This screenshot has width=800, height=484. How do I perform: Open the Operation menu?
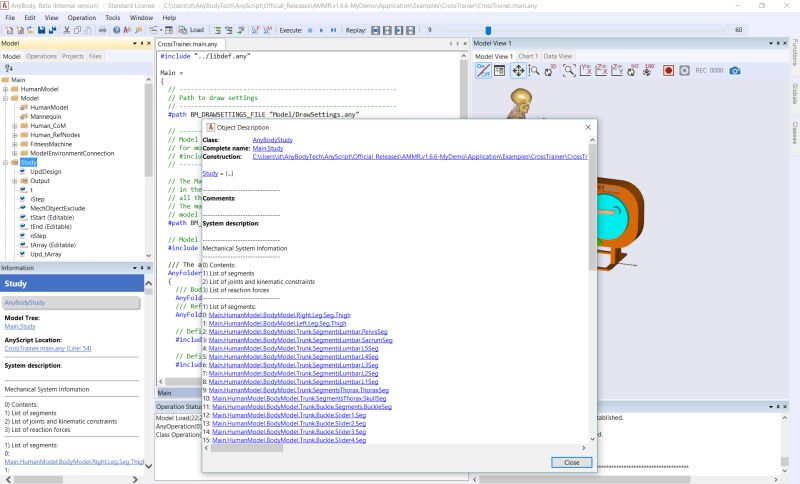pyautogui.click(x=82, y=17)
